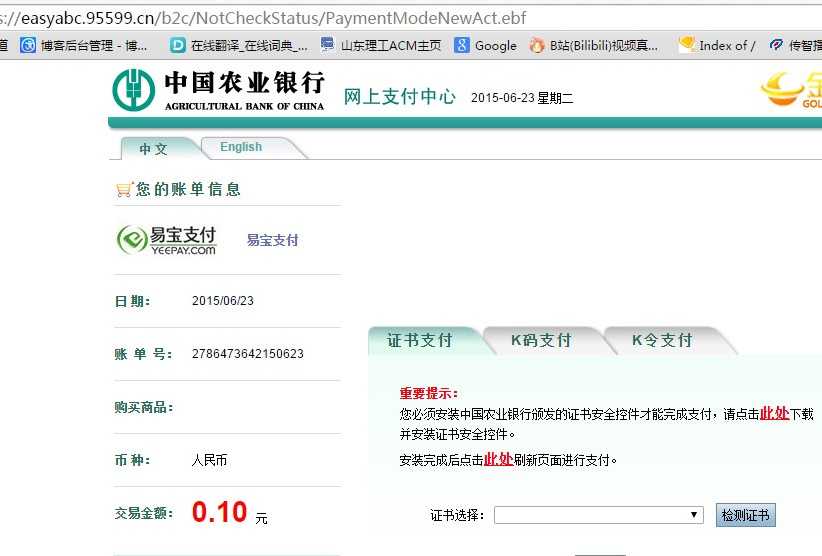The image size is (822, 556).
Task: Click the shopping cart icon beside 您的账单信息
Action: [124, 190]
